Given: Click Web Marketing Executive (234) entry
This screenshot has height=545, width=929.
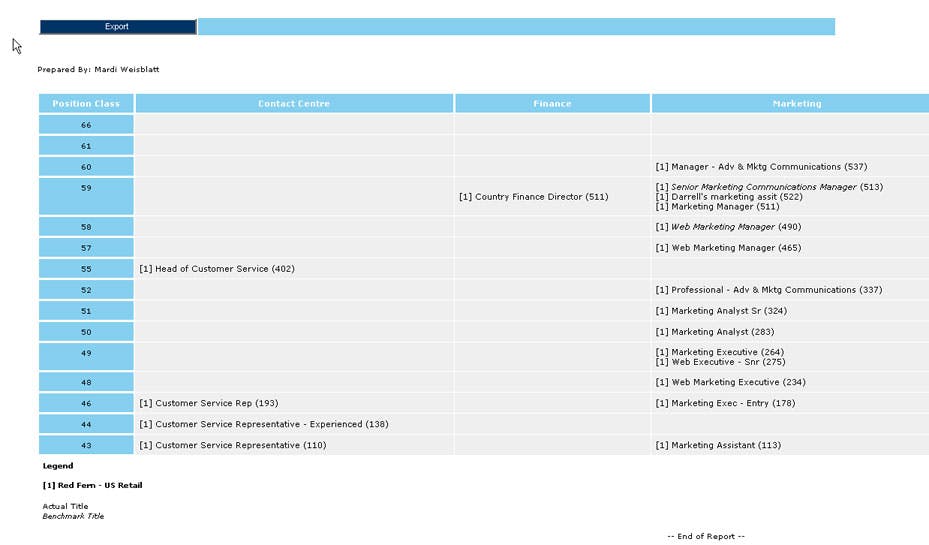Looking at the screenshot, I should 731,382.
